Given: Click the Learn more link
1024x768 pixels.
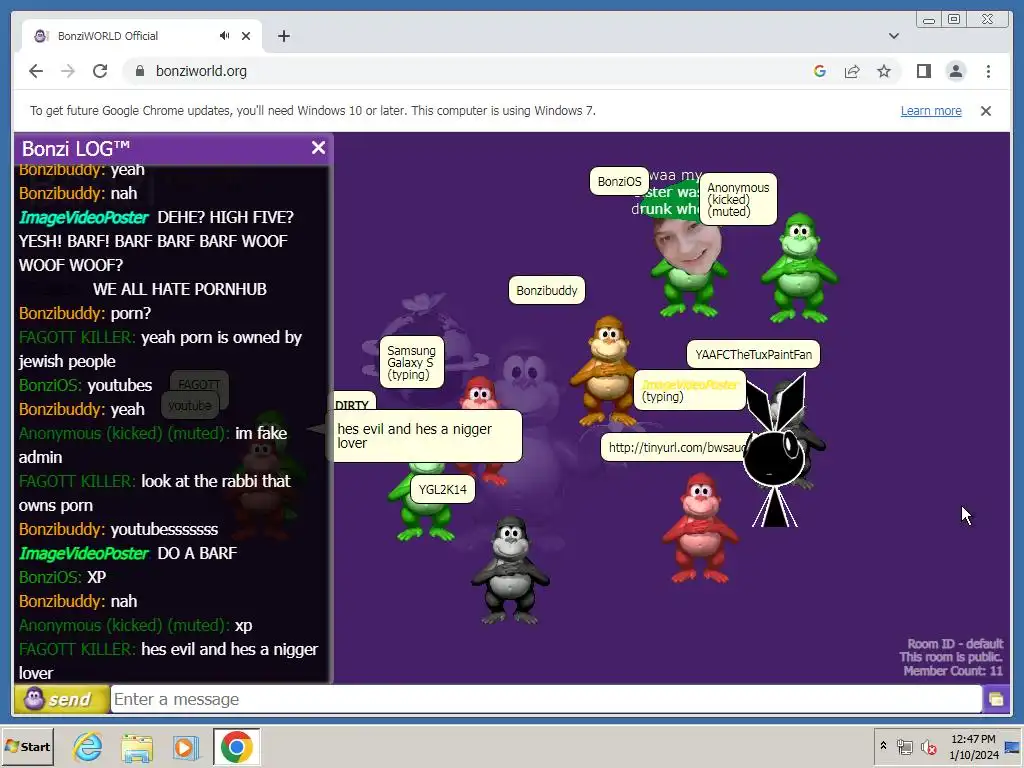Looking at the screenshot, I should point(931,111).
